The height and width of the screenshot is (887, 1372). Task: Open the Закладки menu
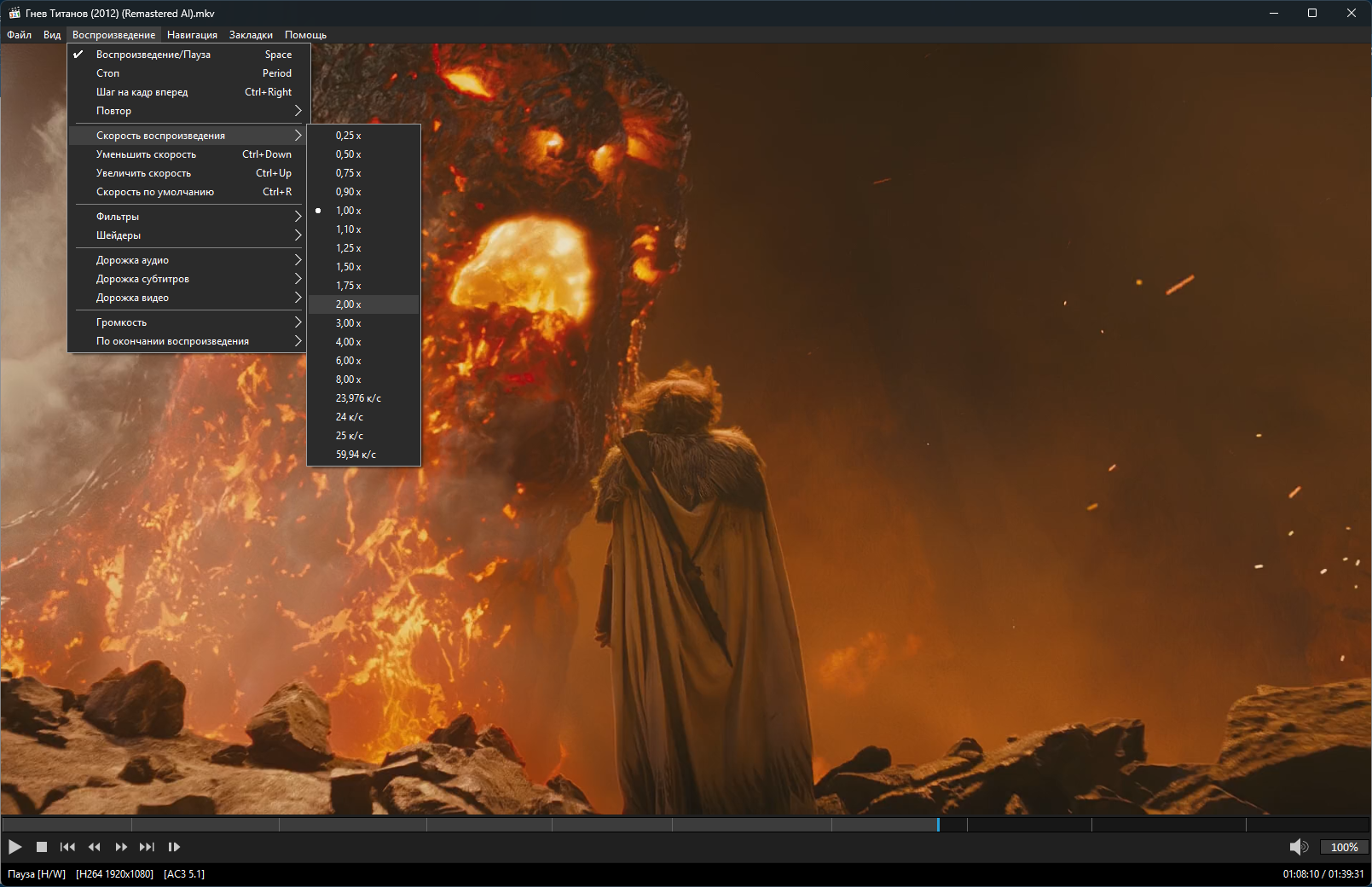(251, 35)
